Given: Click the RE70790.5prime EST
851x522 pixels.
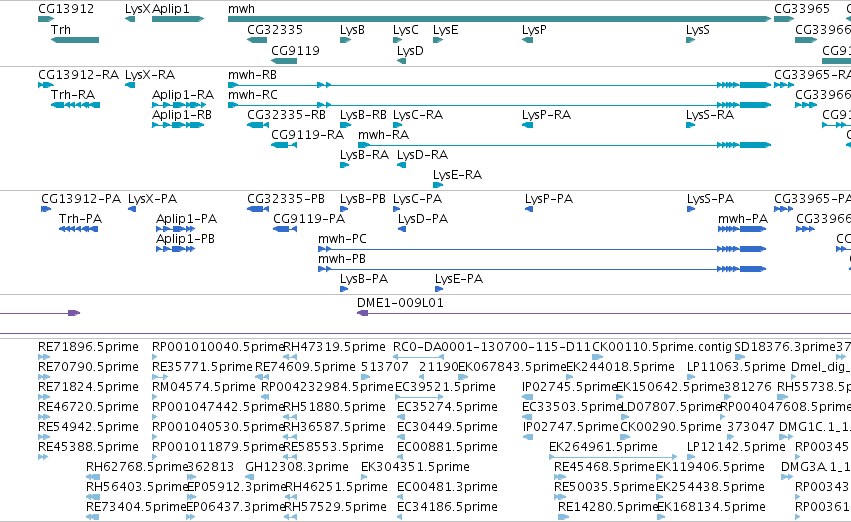Looking at the screenshot, I should [x=44, y=377].
